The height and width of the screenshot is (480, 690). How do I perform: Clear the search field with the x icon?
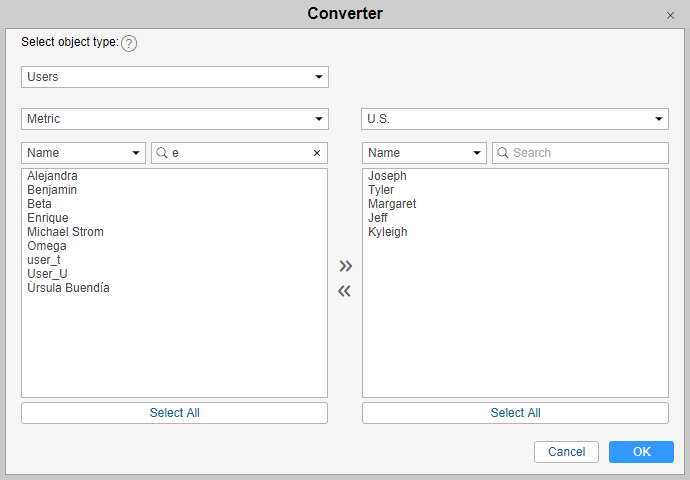317,153
